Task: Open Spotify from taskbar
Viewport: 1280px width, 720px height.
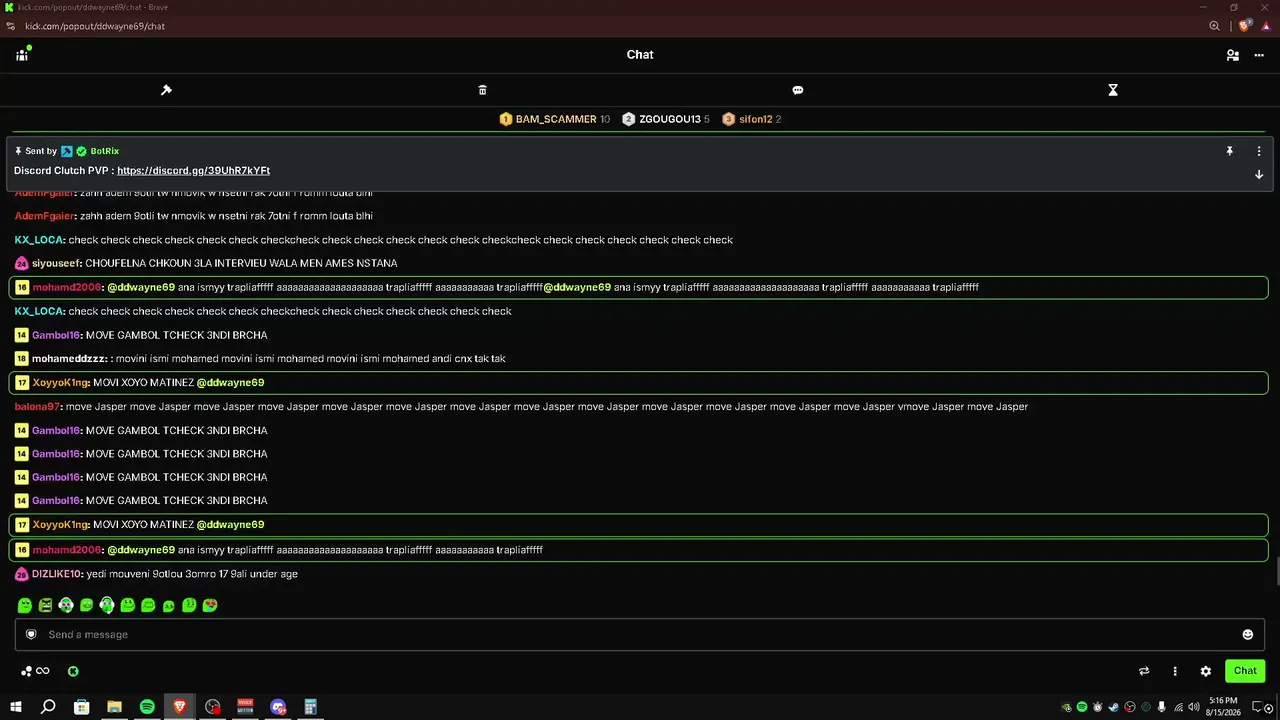Action: (x=147, y=707)
